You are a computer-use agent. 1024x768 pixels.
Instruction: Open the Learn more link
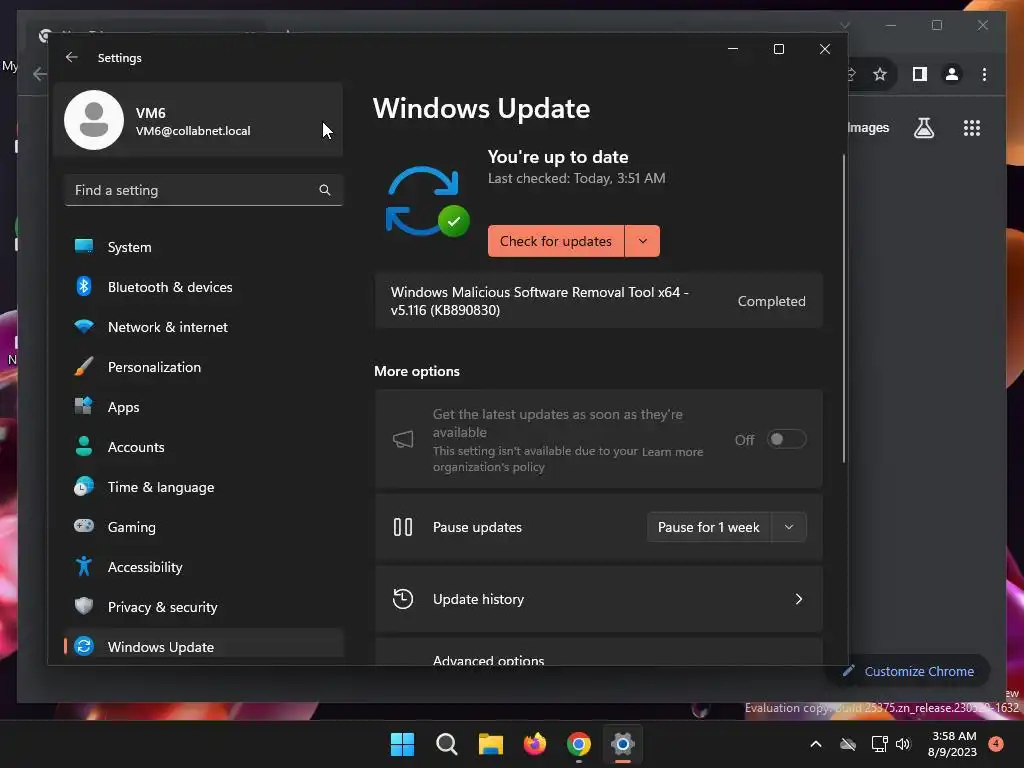(672, 452)
